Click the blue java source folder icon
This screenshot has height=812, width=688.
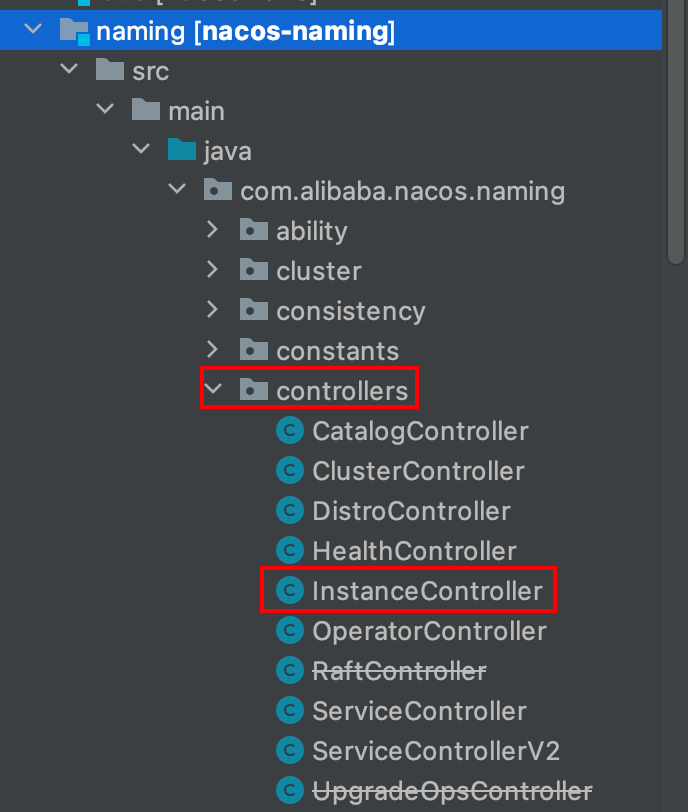(181, 151)
